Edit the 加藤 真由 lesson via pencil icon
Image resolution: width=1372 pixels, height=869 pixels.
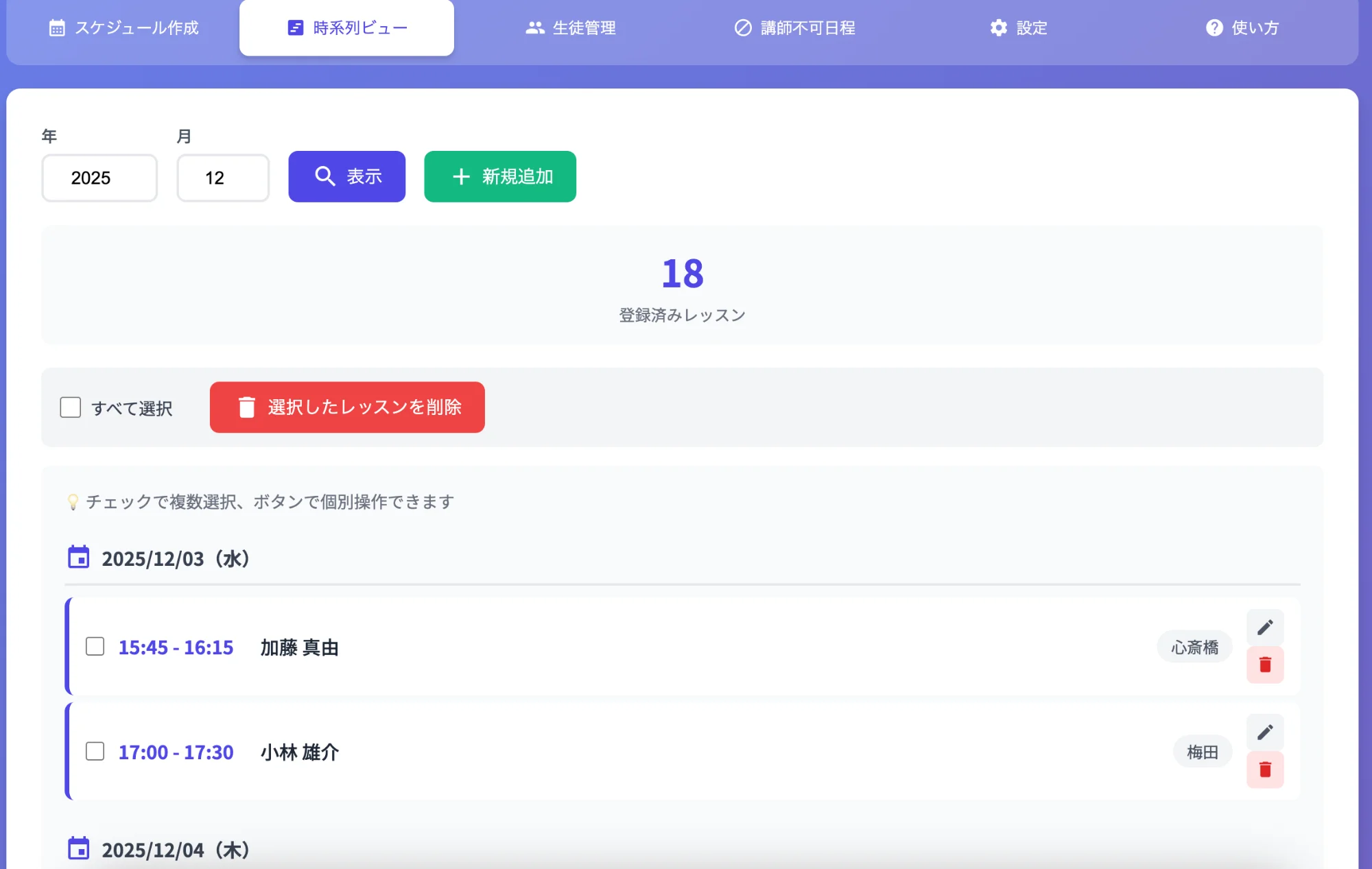[1265, 626]
